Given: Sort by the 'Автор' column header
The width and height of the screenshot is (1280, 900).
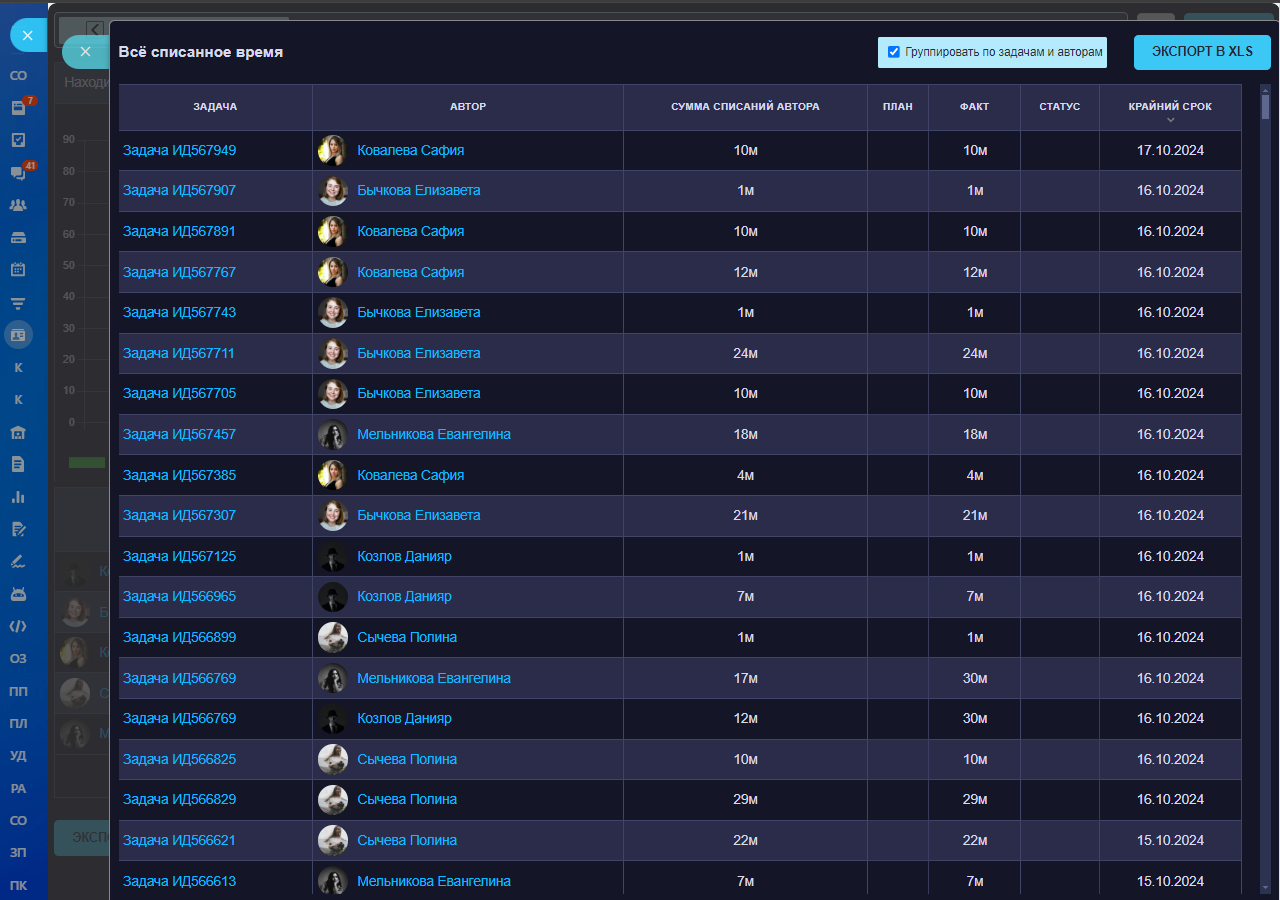Looking at the screenshot, I should 468,107.
